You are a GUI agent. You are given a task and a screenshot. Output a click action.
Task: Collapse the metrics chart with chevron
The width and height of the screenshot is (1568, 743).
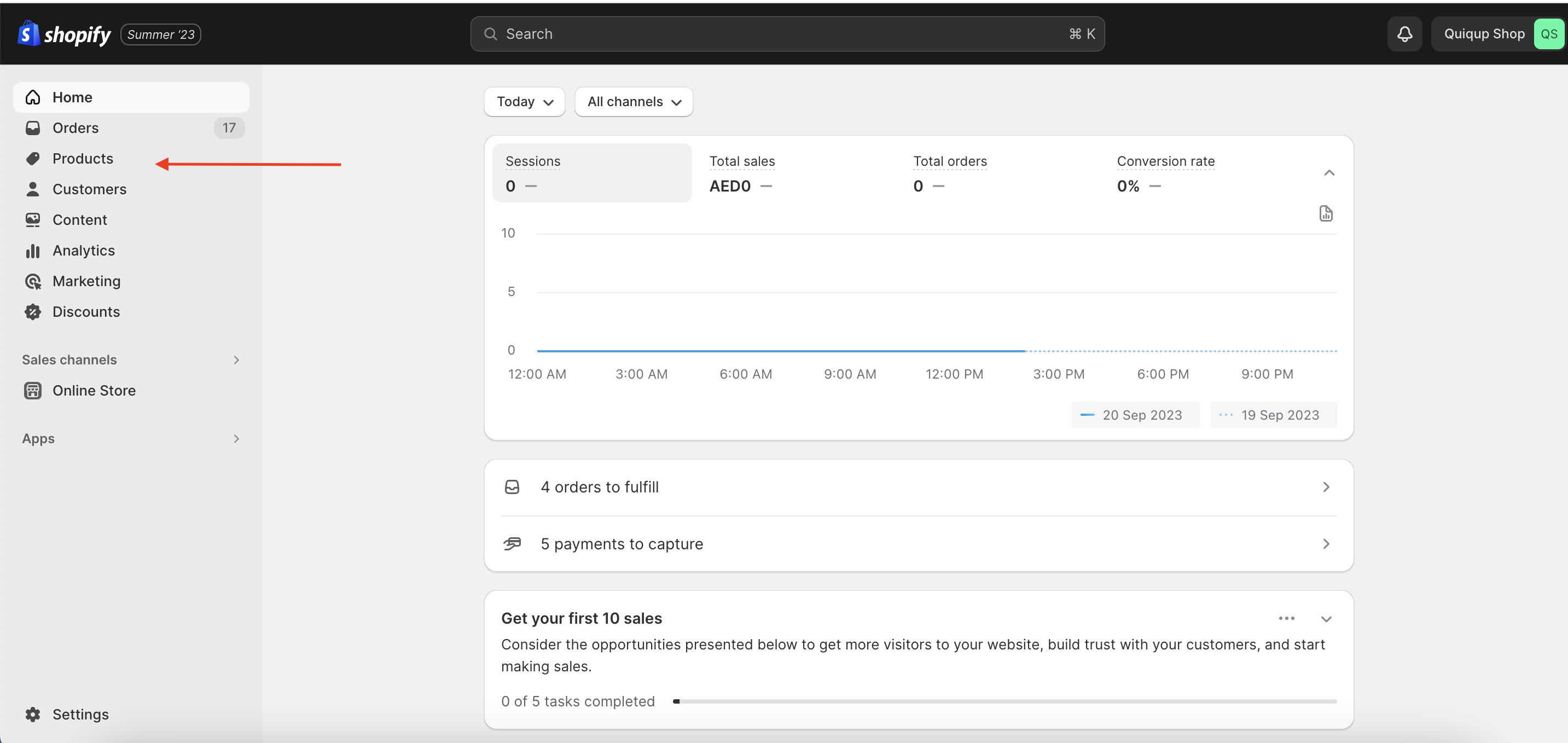coord(1329,173)
